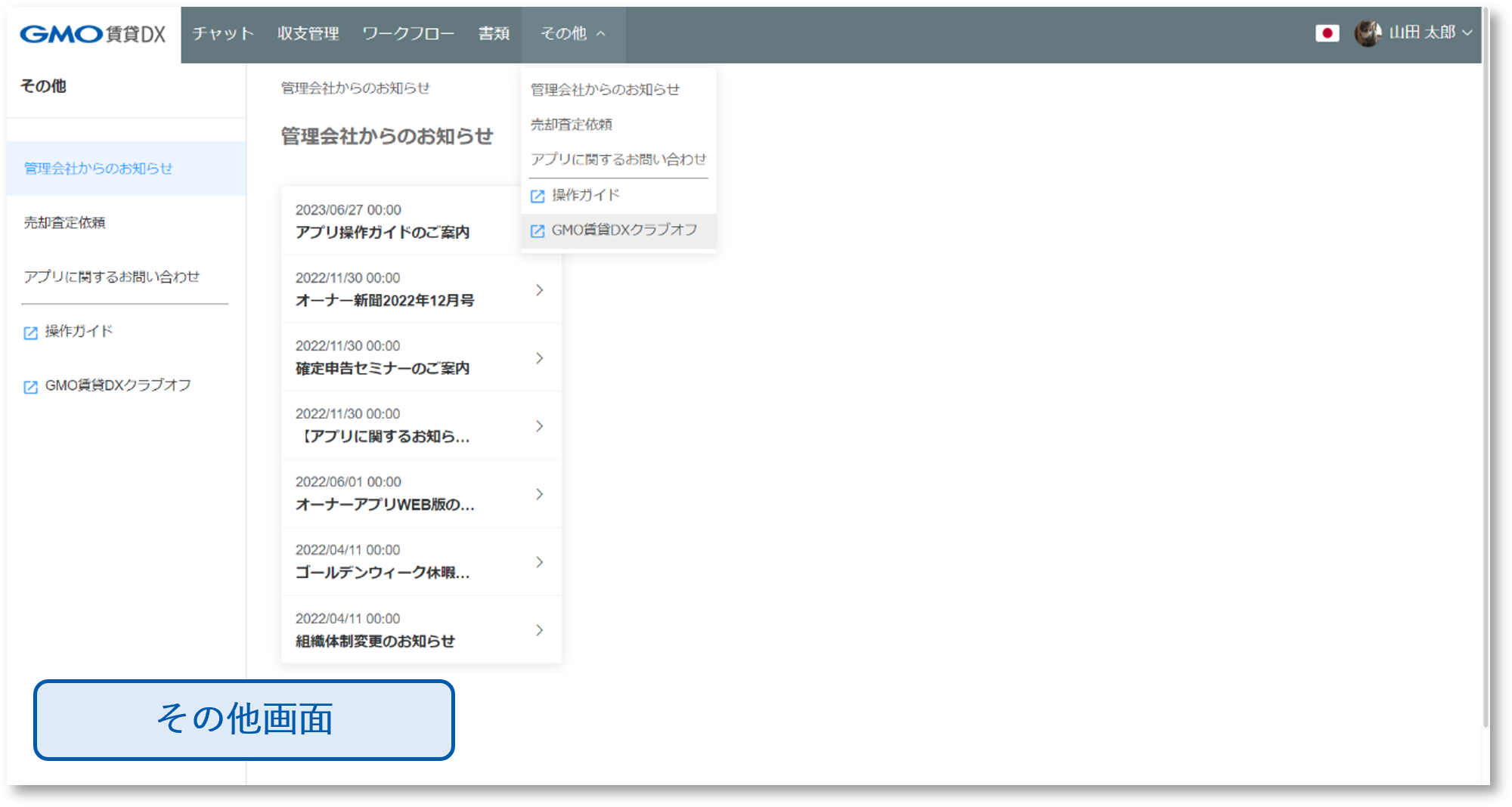Click the 山田太郎 profile avatar

coord(1367,33)
